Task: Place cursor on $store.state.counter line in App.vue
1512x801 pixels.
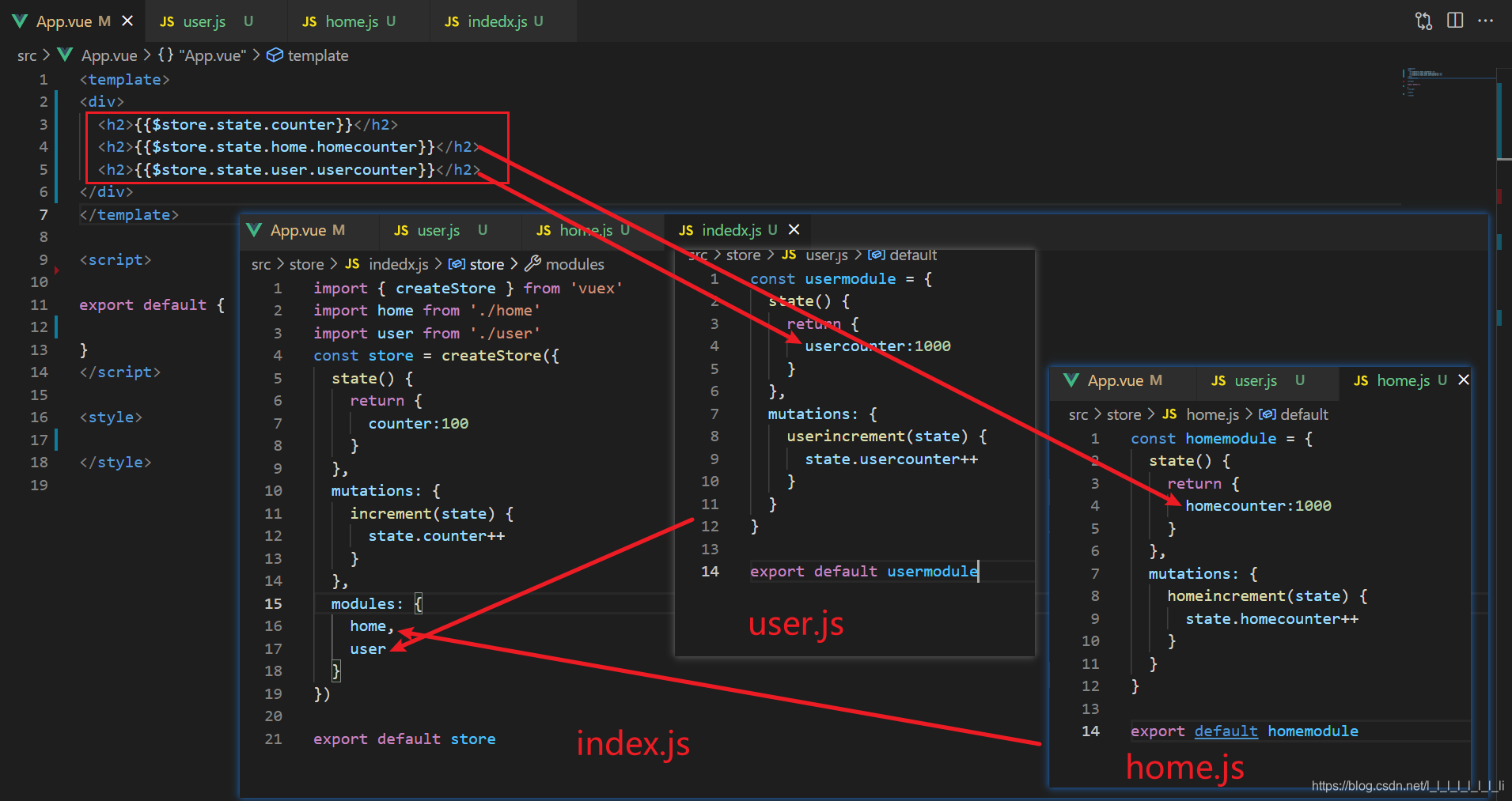Action: (x=248, y=125)
